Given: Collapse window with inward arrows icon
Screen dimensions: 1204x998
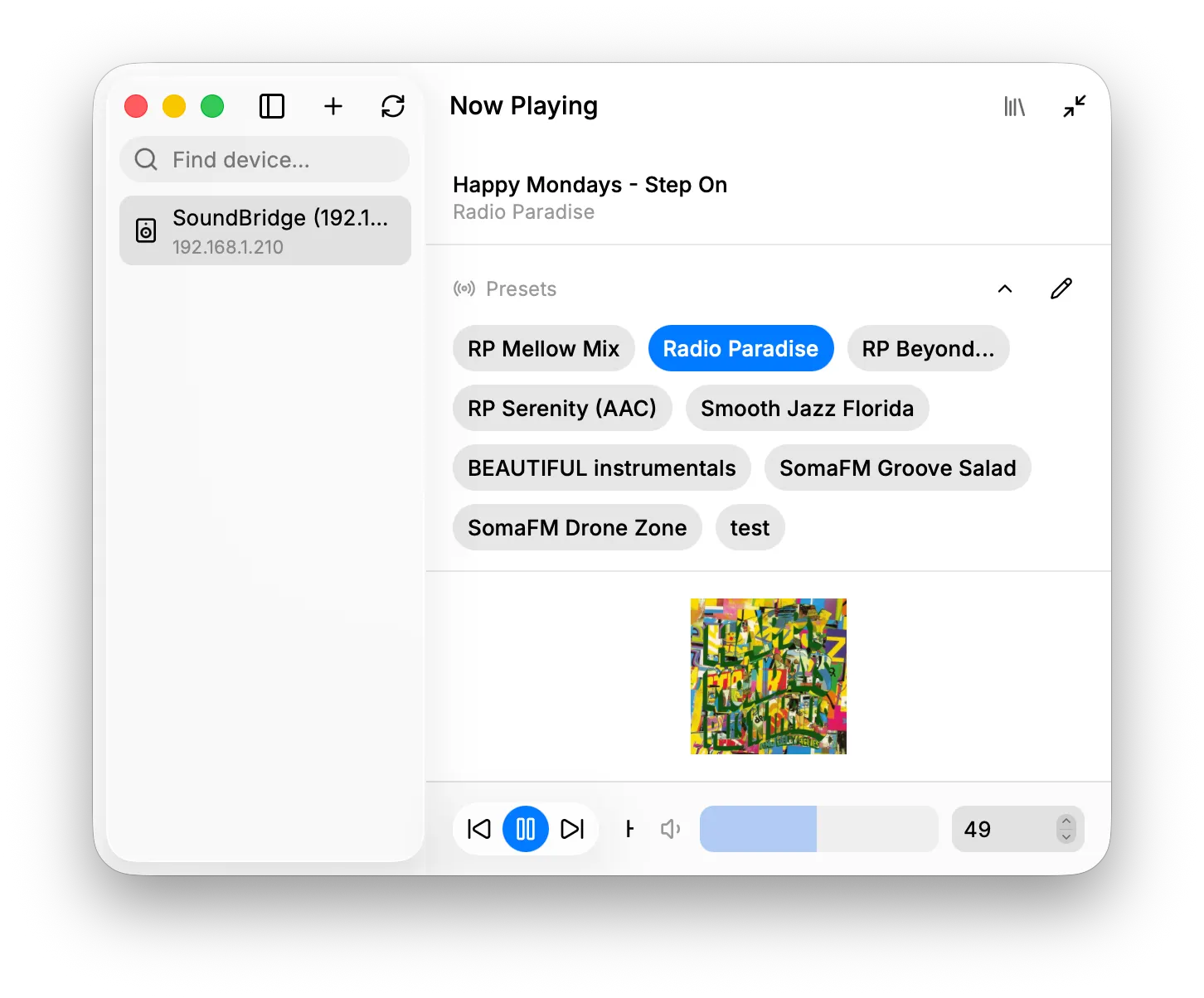Looking at the screenshot, I should coord(1075,106).
